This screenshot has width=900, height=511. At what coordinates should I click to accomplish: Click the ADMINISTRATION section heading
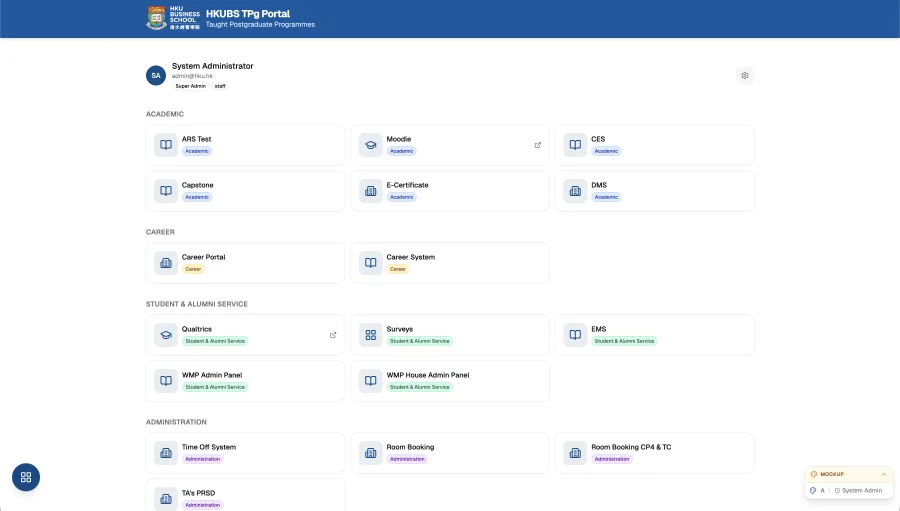[x=176, y=422]
